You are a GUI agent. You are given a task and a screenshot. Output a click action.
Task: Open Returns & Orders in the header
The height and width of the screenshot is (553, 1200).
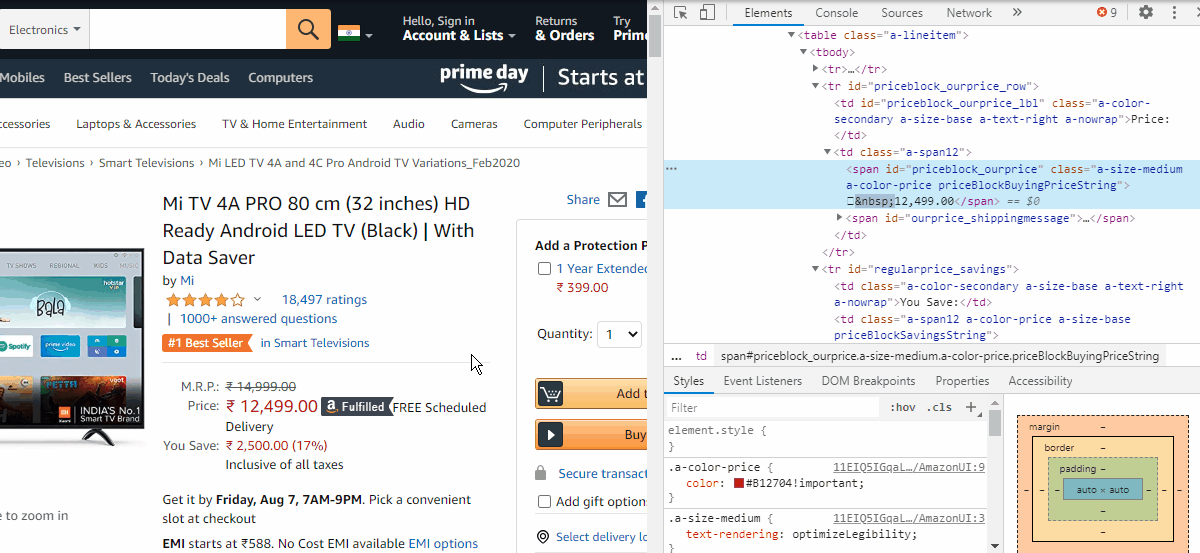point(565,29)
